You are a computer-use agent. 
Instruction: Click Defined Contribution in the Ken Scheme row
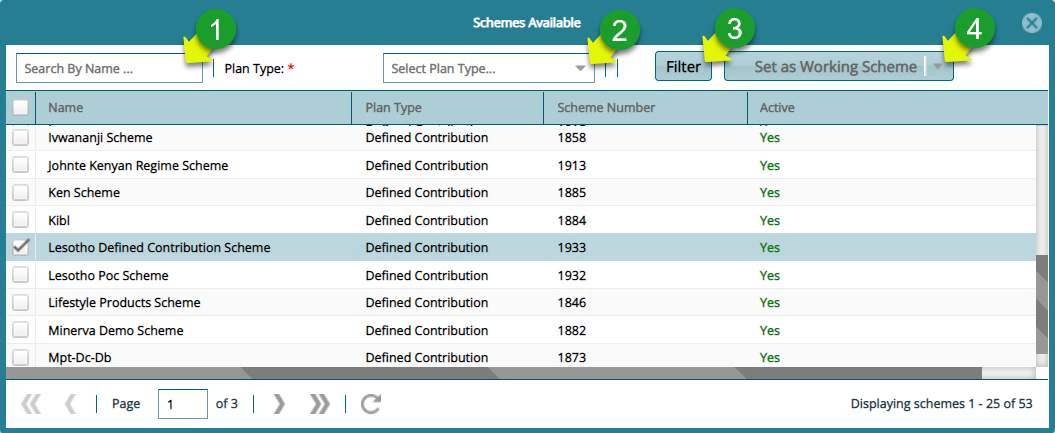(427, 193)
